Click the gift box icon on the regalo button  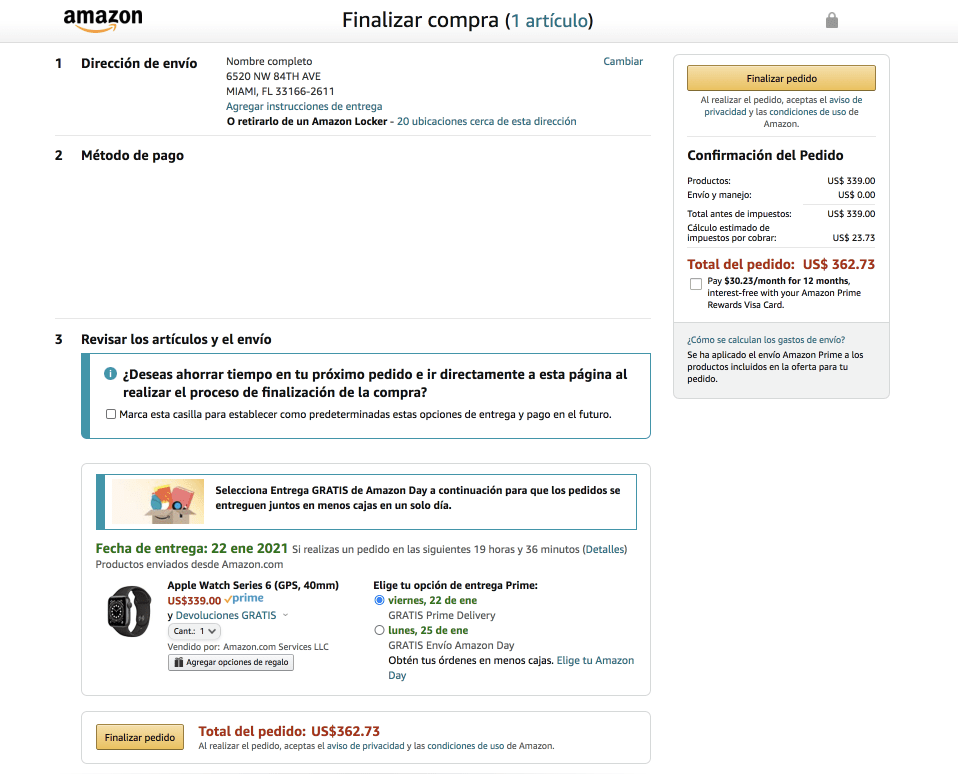point(177,662)
